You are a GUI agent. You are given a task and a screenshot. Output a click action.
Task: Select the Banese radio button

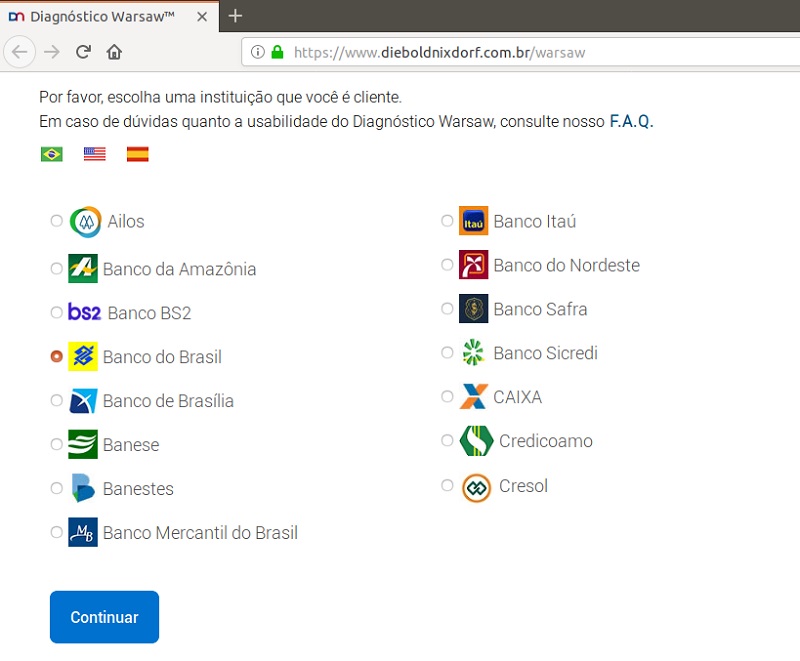(x=57, y=444)
